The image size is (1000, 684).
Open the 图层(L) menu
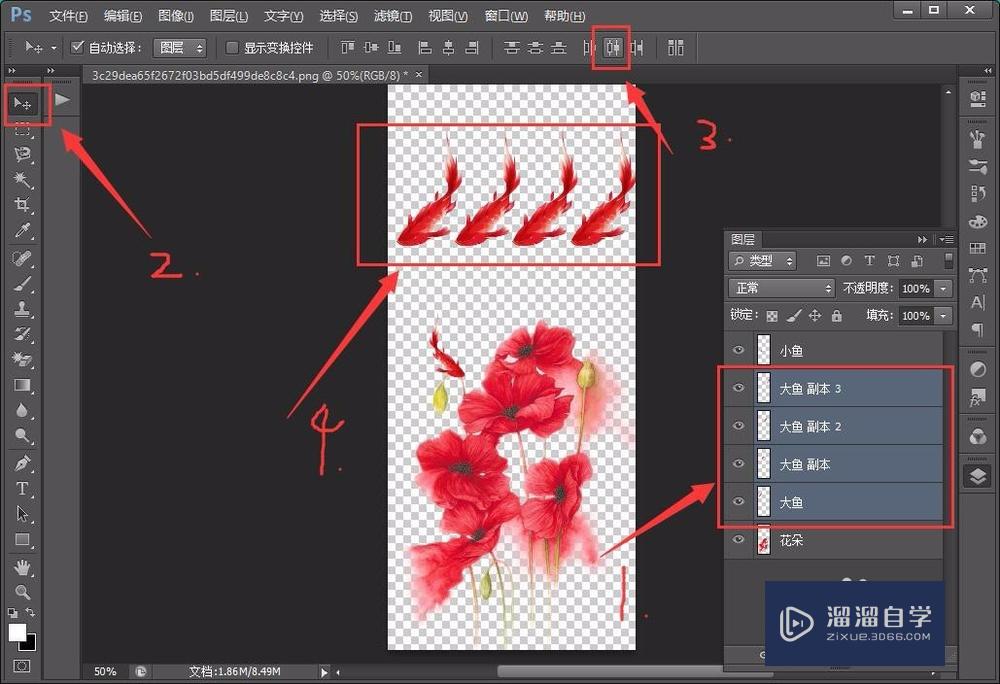228,16
